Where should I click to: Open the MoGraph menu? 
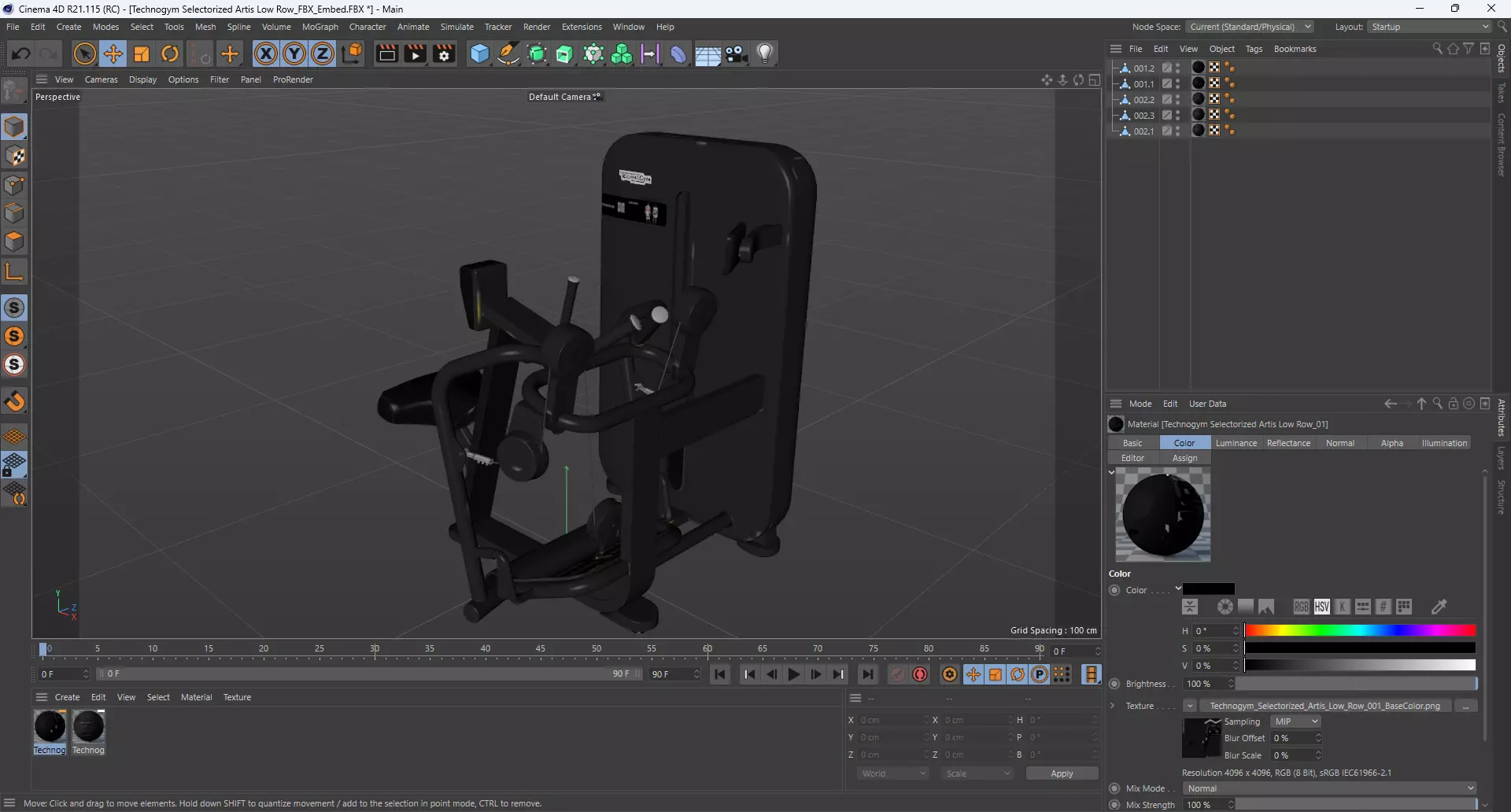[320, 27]
